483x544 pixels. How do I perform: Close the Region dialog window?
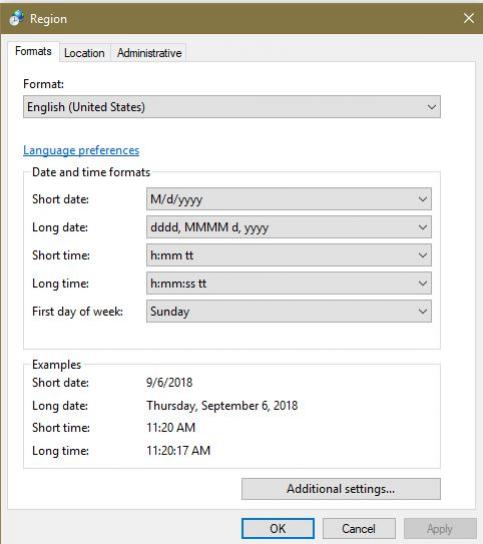pyautogui.click(x=469, y=18)
